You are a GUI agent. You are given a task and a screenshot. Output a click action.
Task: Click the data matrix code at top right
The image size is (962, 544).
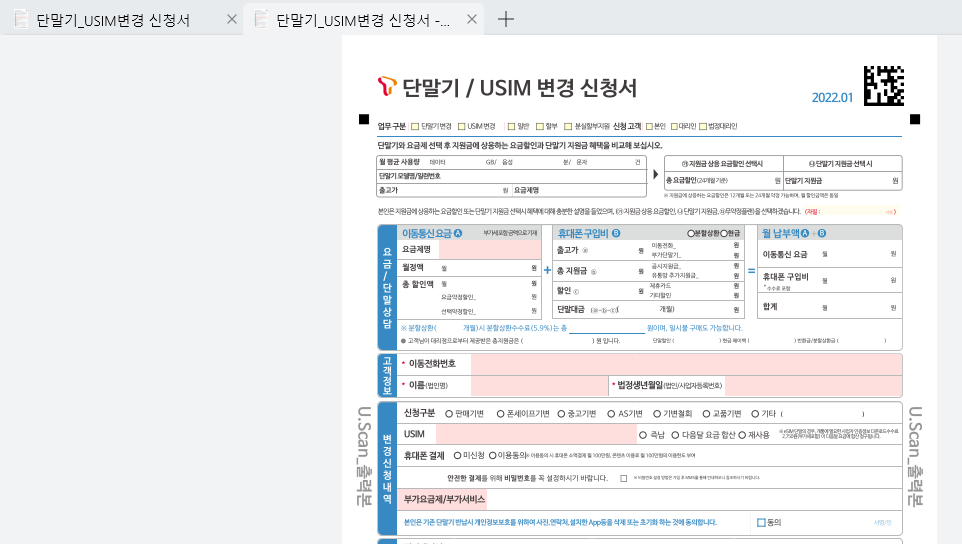tap(883, 86)
